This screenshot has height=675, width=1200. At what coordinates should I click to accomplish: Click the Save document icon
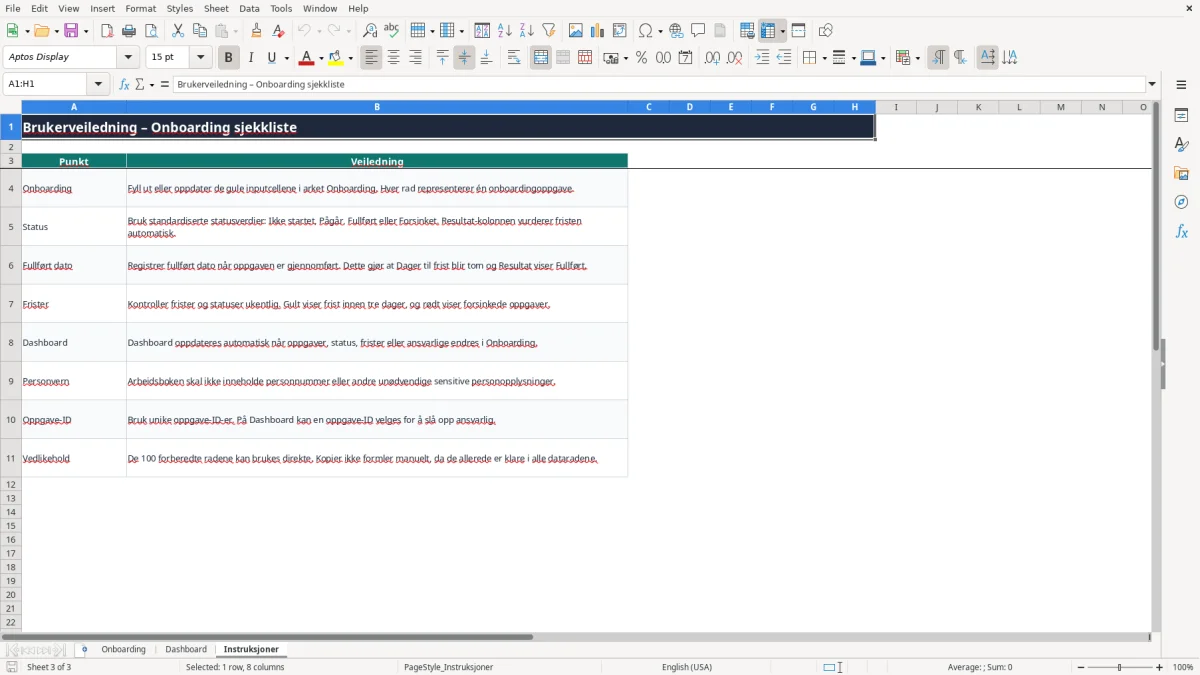point(71,31)
